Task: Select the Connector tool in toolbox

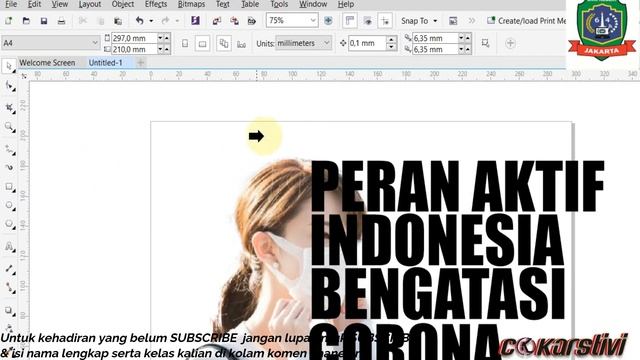Action: [x=9, y=287]
